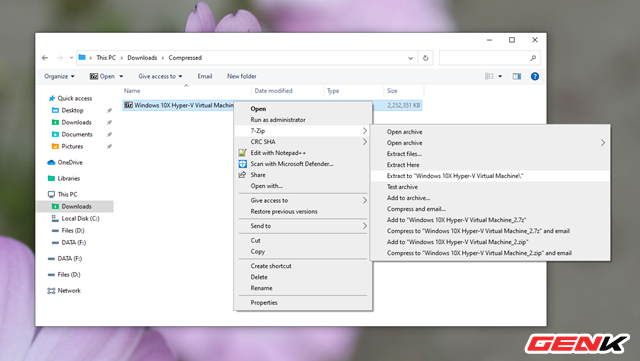Expand the view options dropdown arrow
Screen dimensions: 640x361
tap(500, 76)
